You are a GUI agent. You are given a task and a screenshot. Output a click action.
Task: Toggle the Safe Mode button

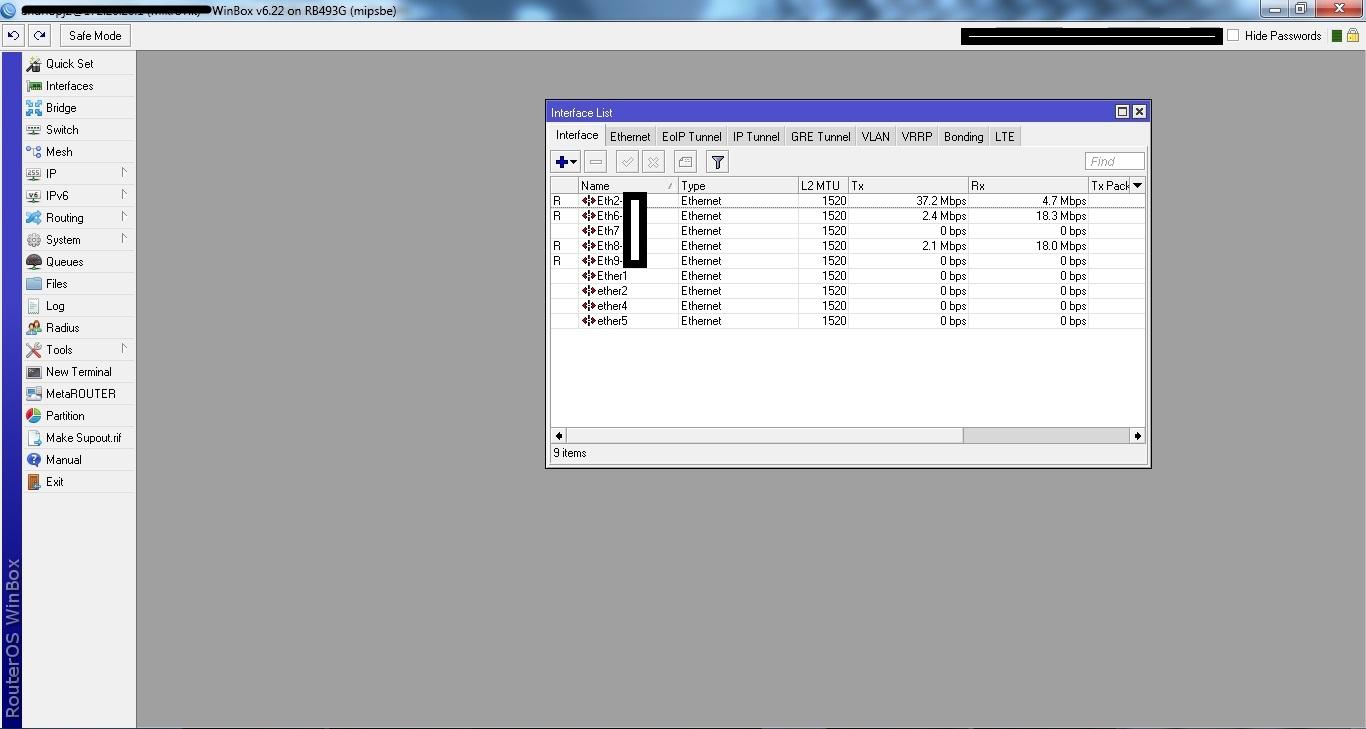point(95,35)
